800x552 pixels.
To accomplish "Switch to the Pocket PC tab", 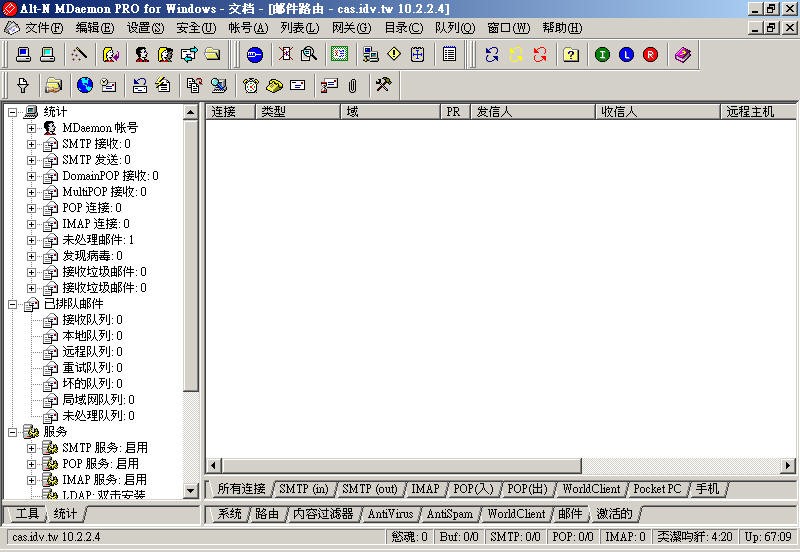I will coord(657,489).
